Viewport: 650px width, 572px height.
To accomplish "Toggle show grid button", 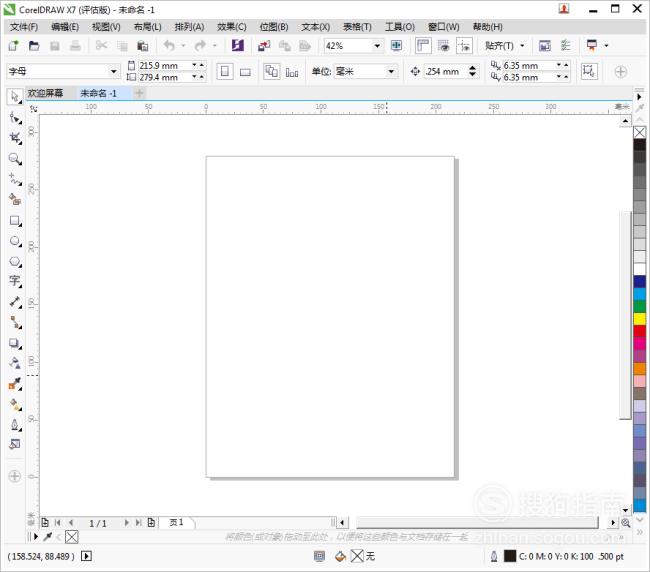I will click(444, 46).
